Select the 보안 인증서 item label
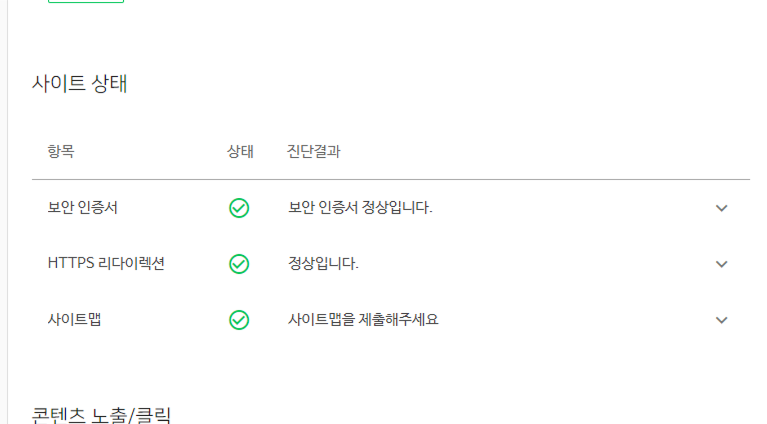Screen dimensions: 767x424 (83, 207)
